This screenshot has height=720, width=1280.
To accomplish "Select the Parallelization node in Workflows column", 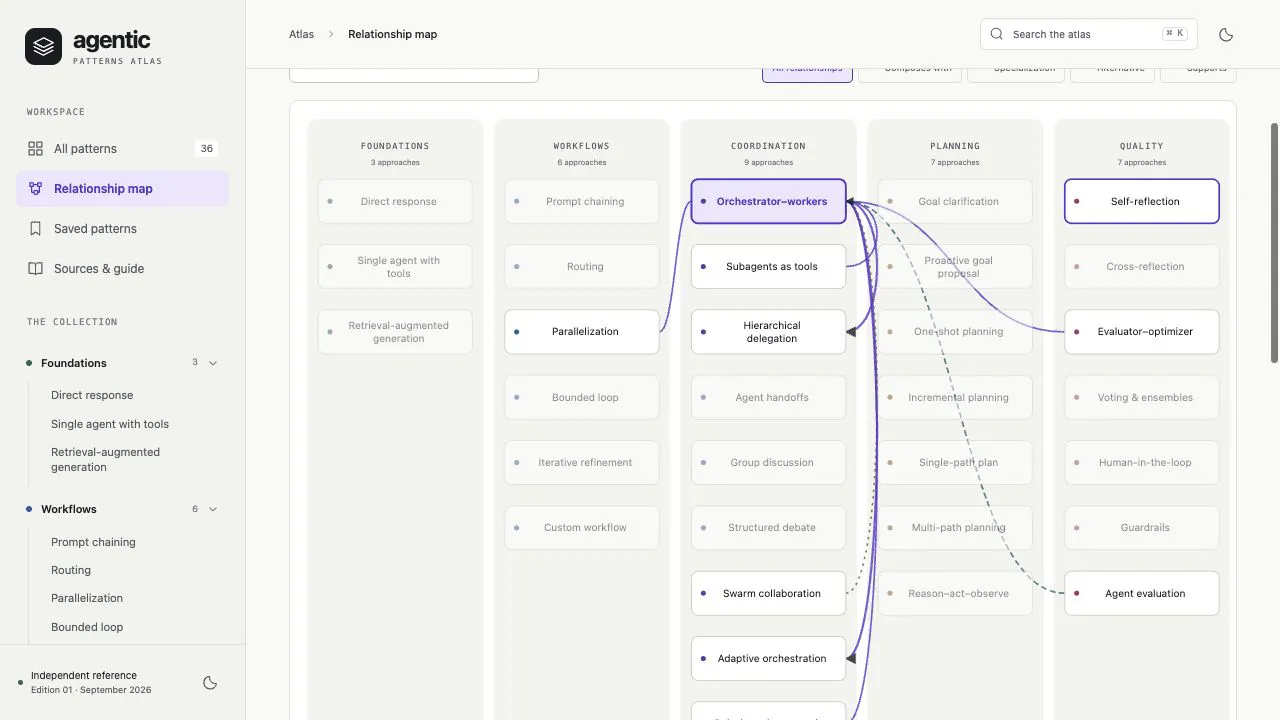I will point(582,332).
